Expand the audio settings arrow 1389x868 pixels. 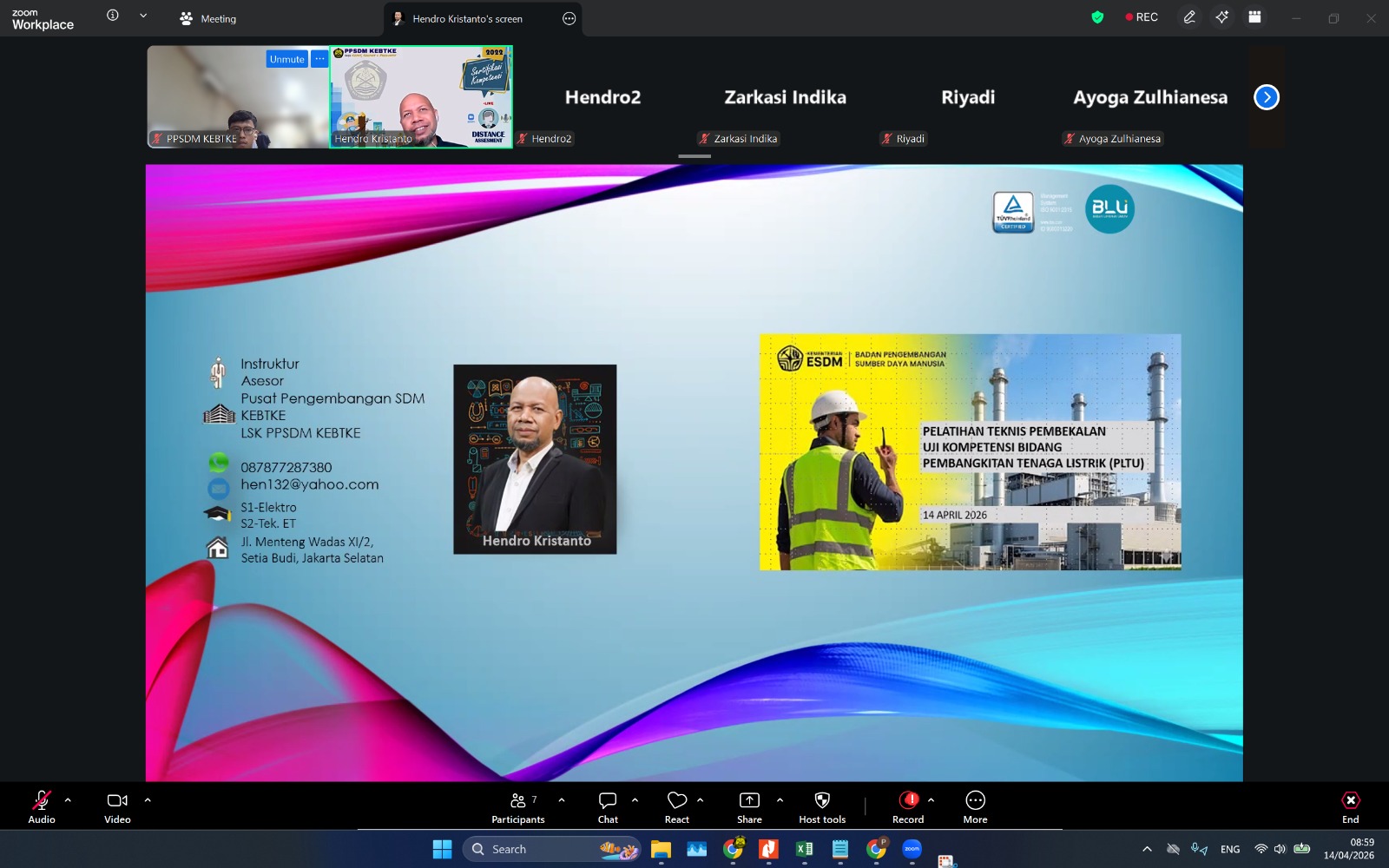(x=68, y=800)
